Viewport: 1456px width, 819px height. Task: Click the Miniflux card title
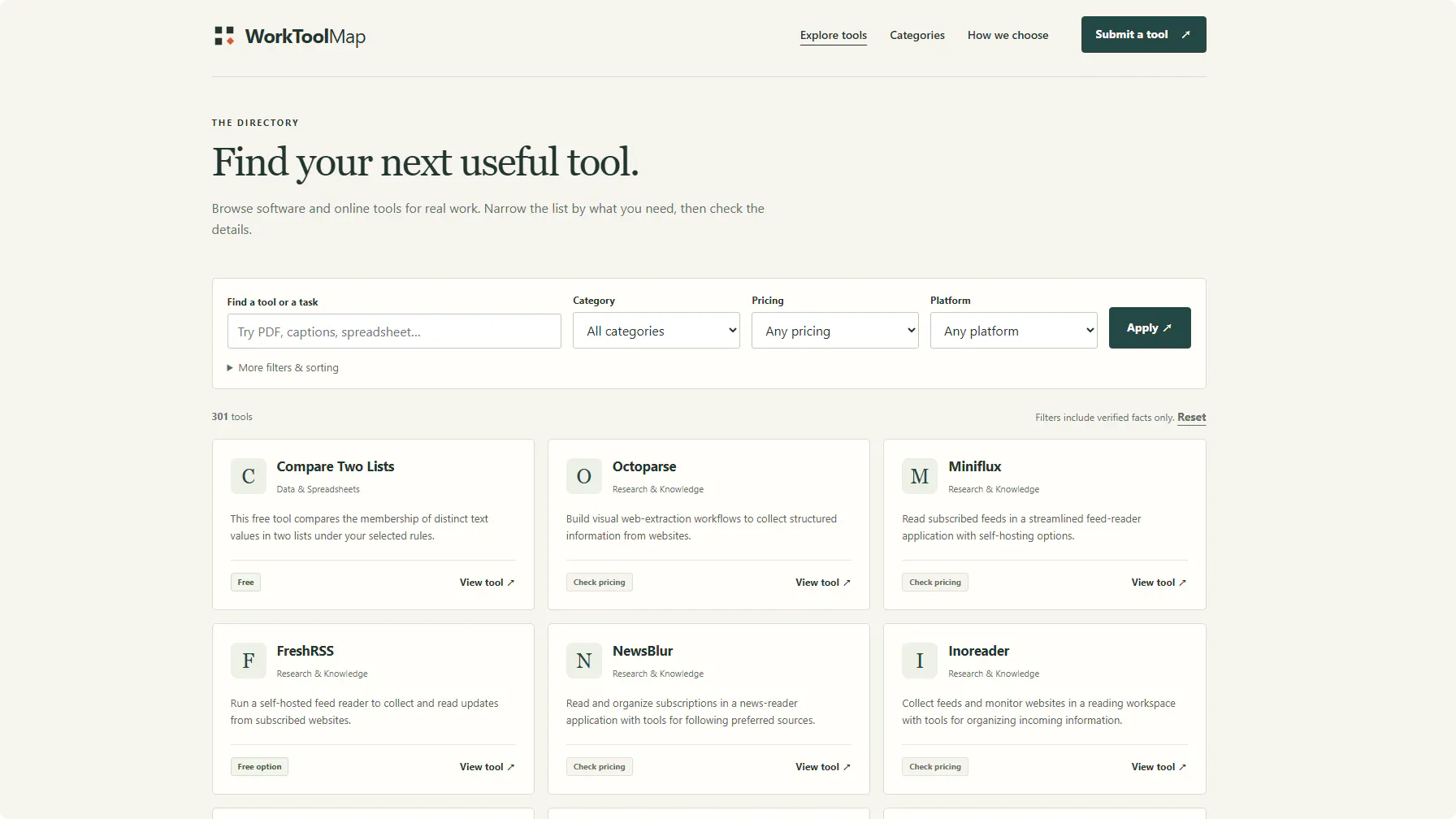(x=974, y=466)
